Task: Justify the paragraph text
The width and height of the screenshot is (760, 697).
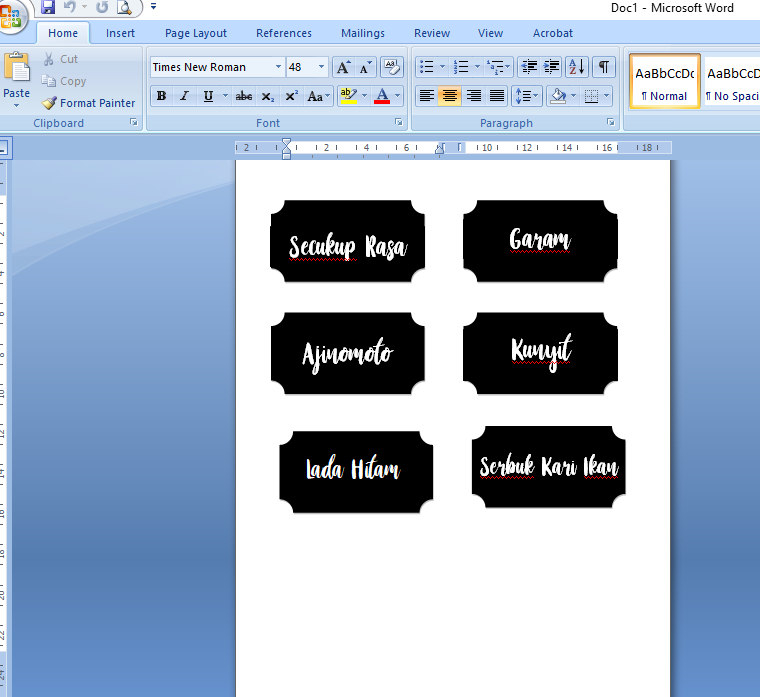Action: [497, 96]
